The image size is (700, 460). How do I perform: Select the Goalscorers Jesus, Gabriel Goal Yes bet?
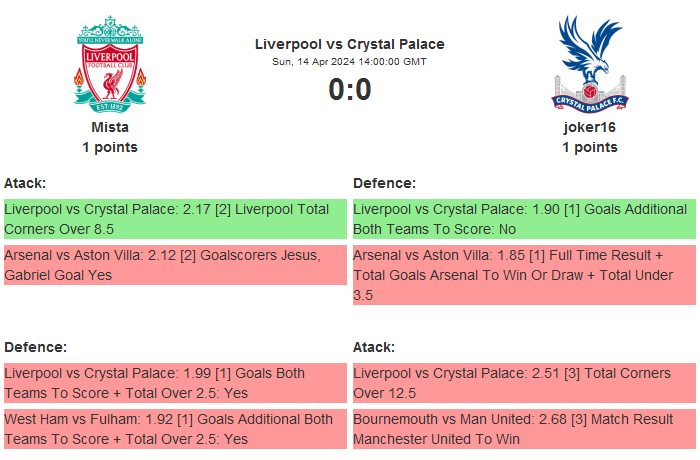[x=175, y=265]
